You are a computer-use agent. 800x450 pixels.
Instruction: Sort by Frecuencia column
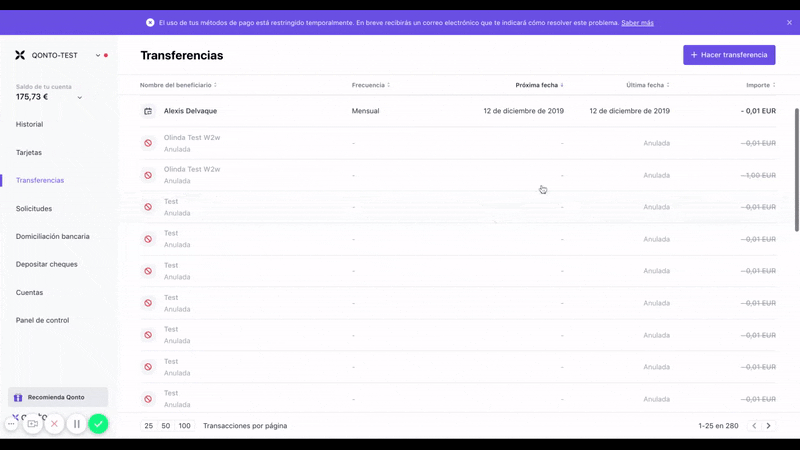(370, 85)
